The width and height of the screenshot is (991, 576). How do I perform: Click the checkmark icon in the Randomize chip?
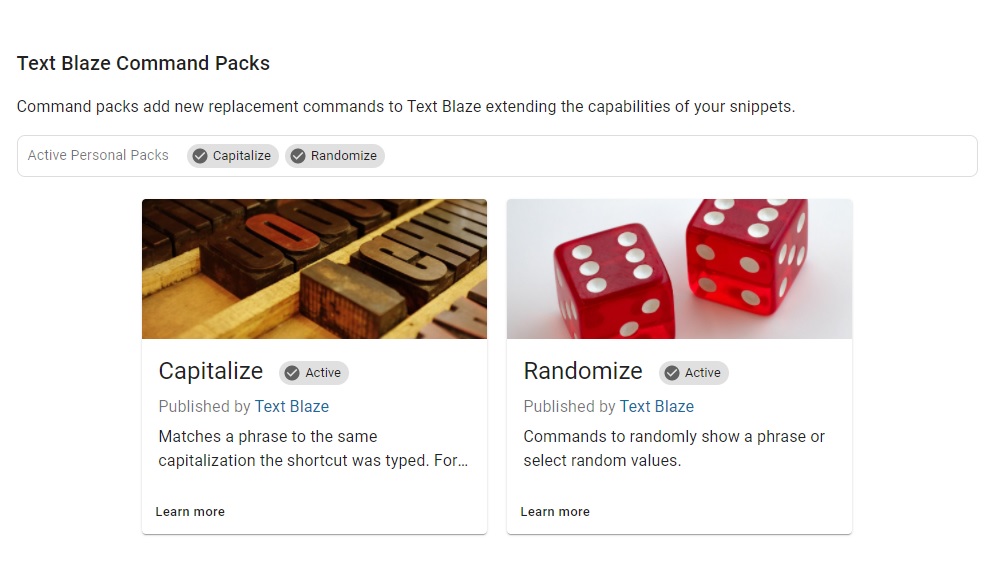(298, 156)
